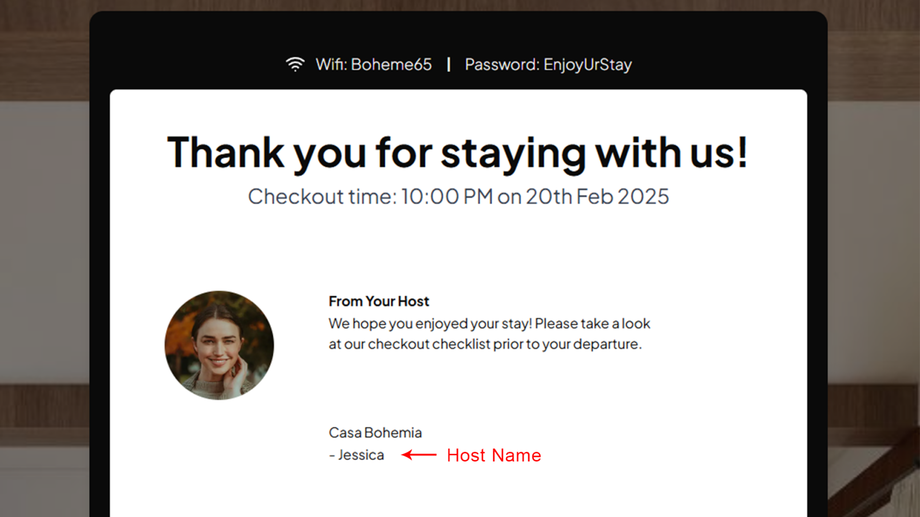Click "staying with us!" in the heading
920x517 pixels.
(594, 153)
